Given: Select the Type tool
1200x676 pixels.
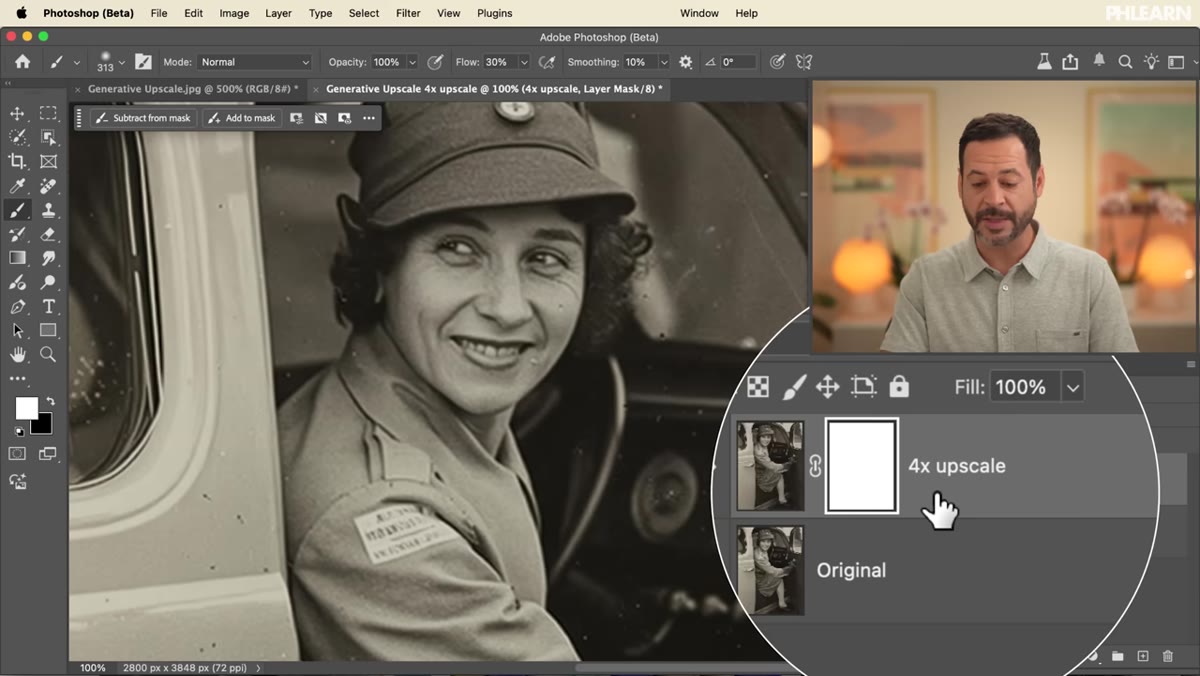Looking at the screenshot, I should click(x=48, y=306).
